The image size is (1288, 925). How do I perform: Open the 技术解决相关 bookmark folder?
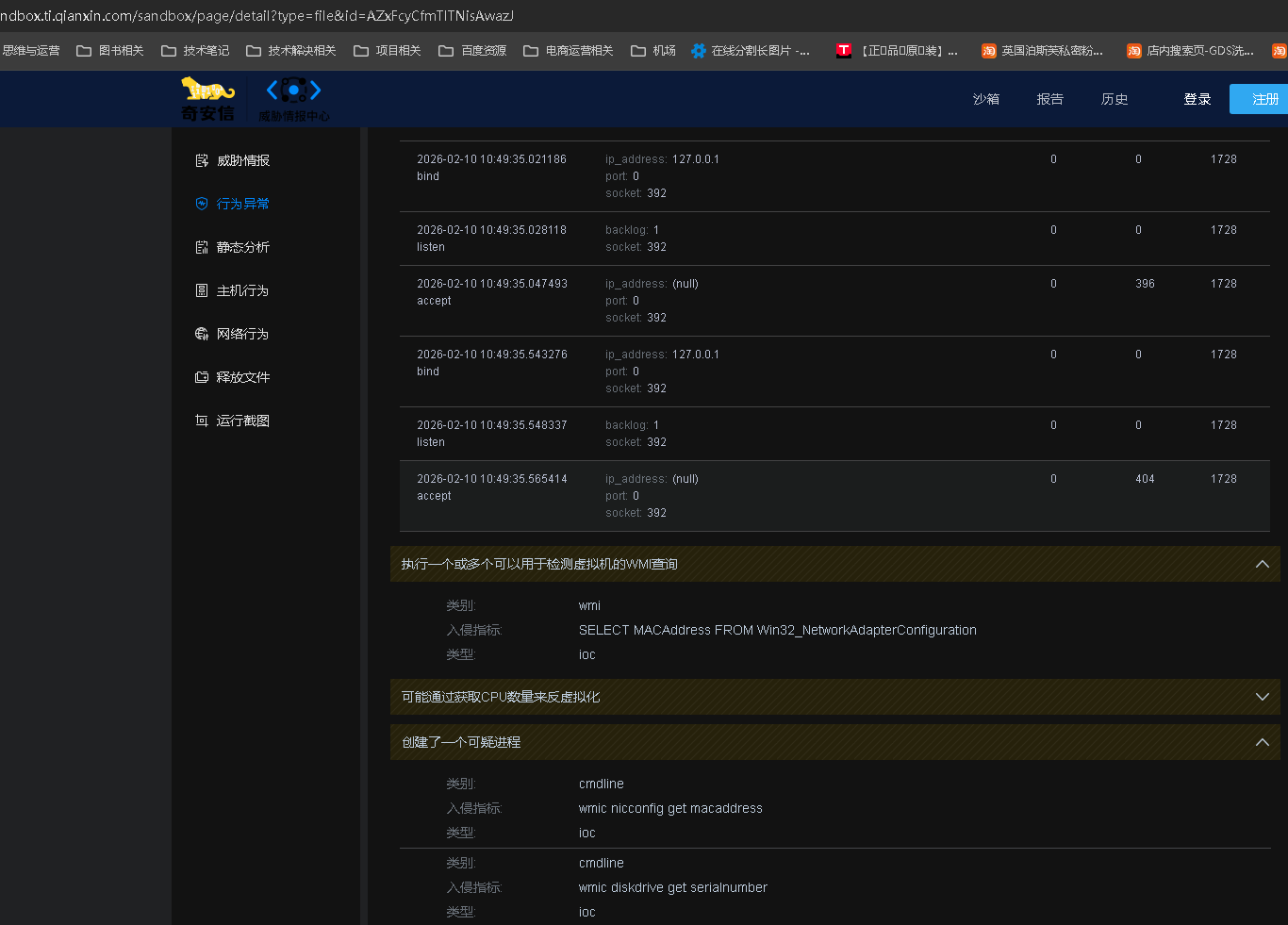[291, 51]
